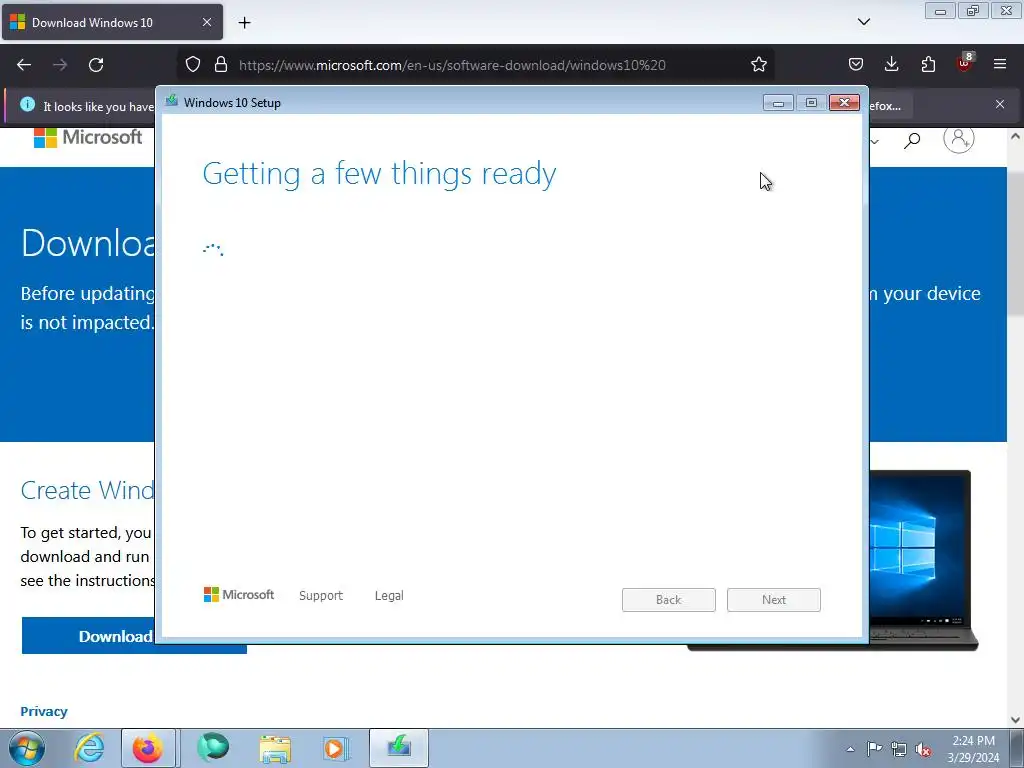
Task: Bookmark this page with the star icon
Action: pyautogui.click(x=758, y=65)
